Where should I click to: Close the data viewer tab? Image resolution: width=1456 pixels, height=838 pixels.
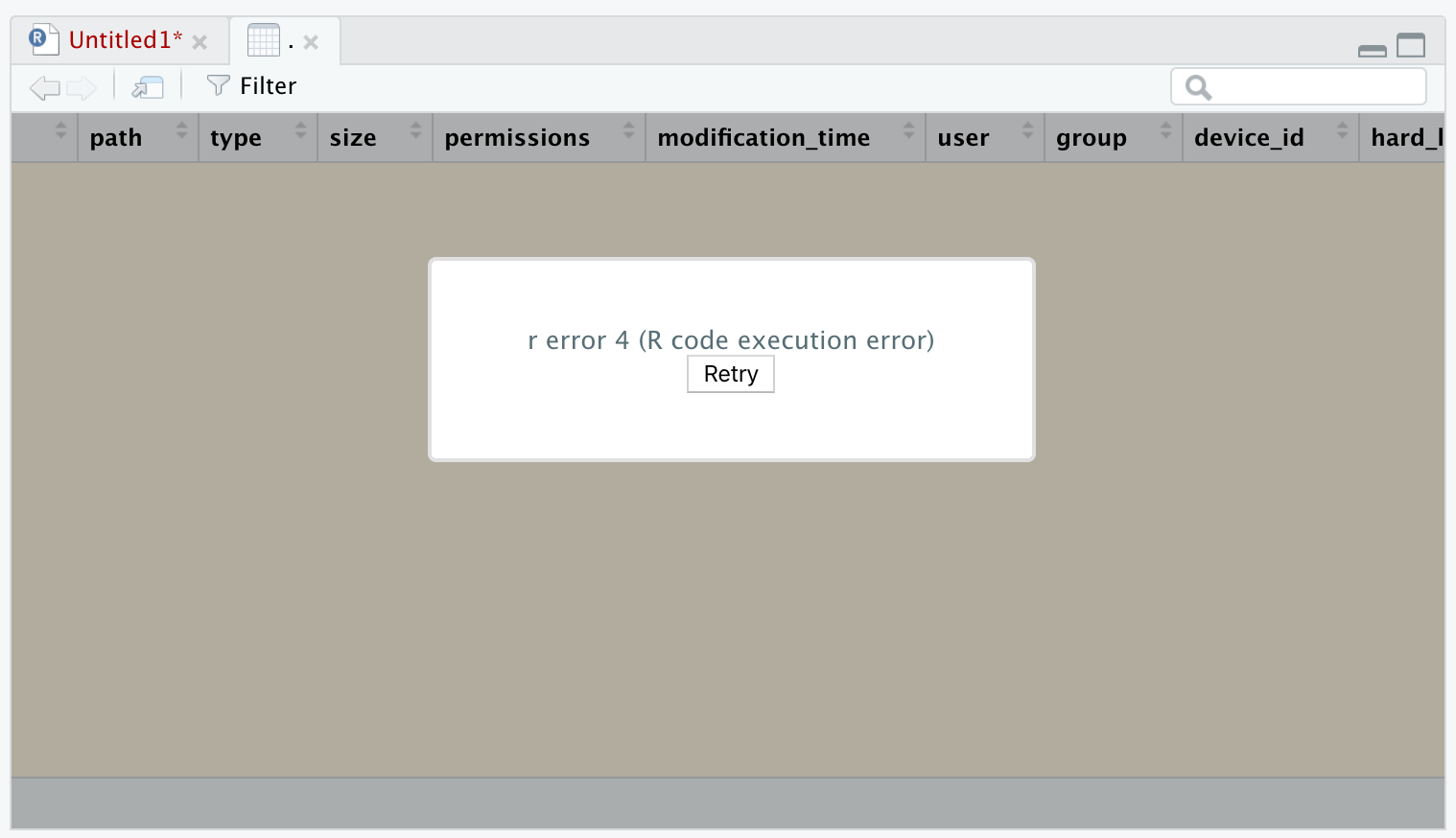310,41
